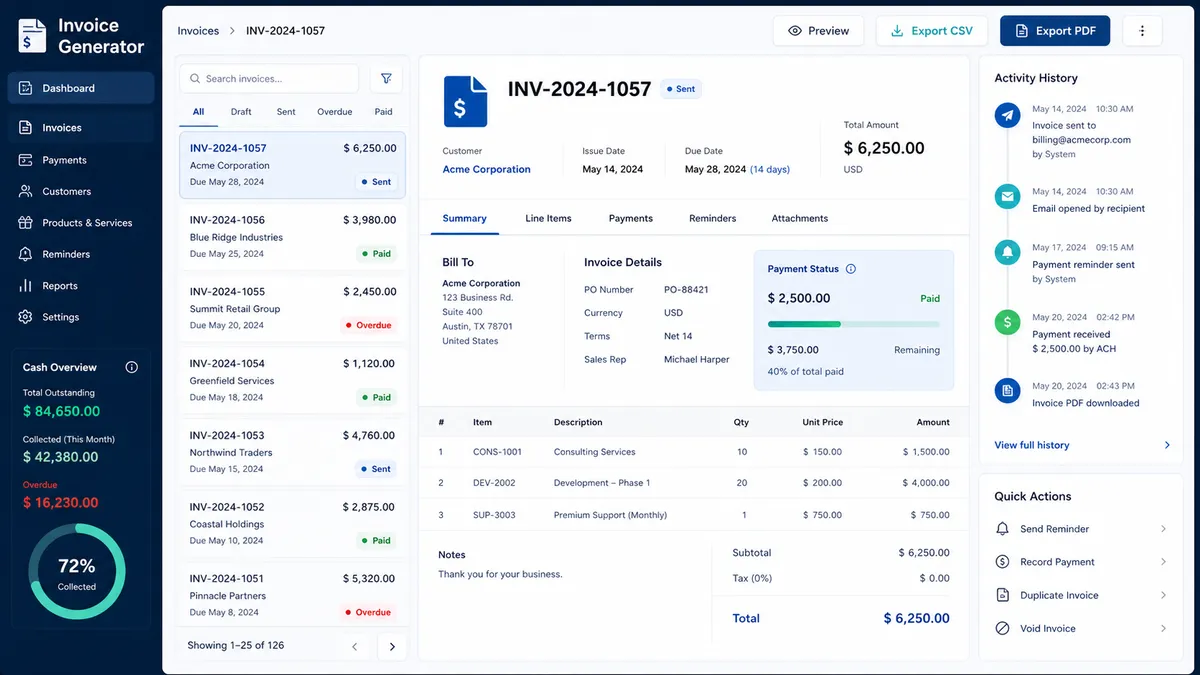Click the Duplicate Invoice copy icon

tap(1003, 595)
